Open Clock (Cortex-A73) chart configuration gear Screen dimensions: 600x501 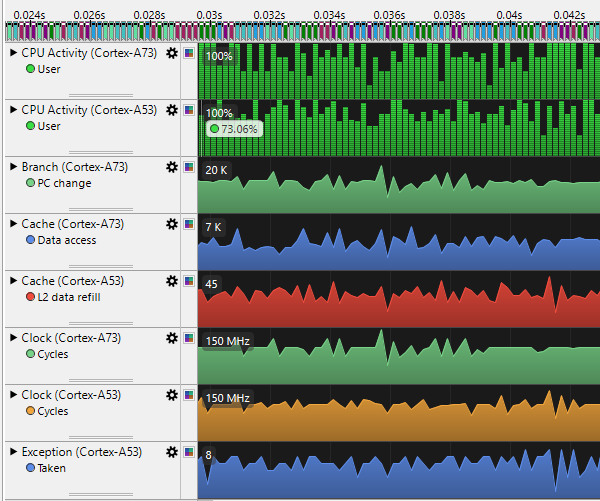(172, 338)
